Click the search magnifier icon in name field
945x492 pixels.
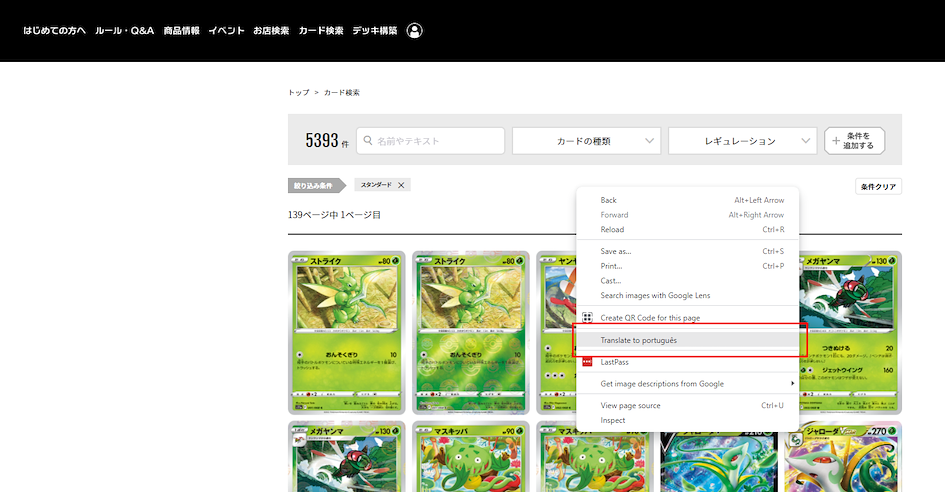368,140
